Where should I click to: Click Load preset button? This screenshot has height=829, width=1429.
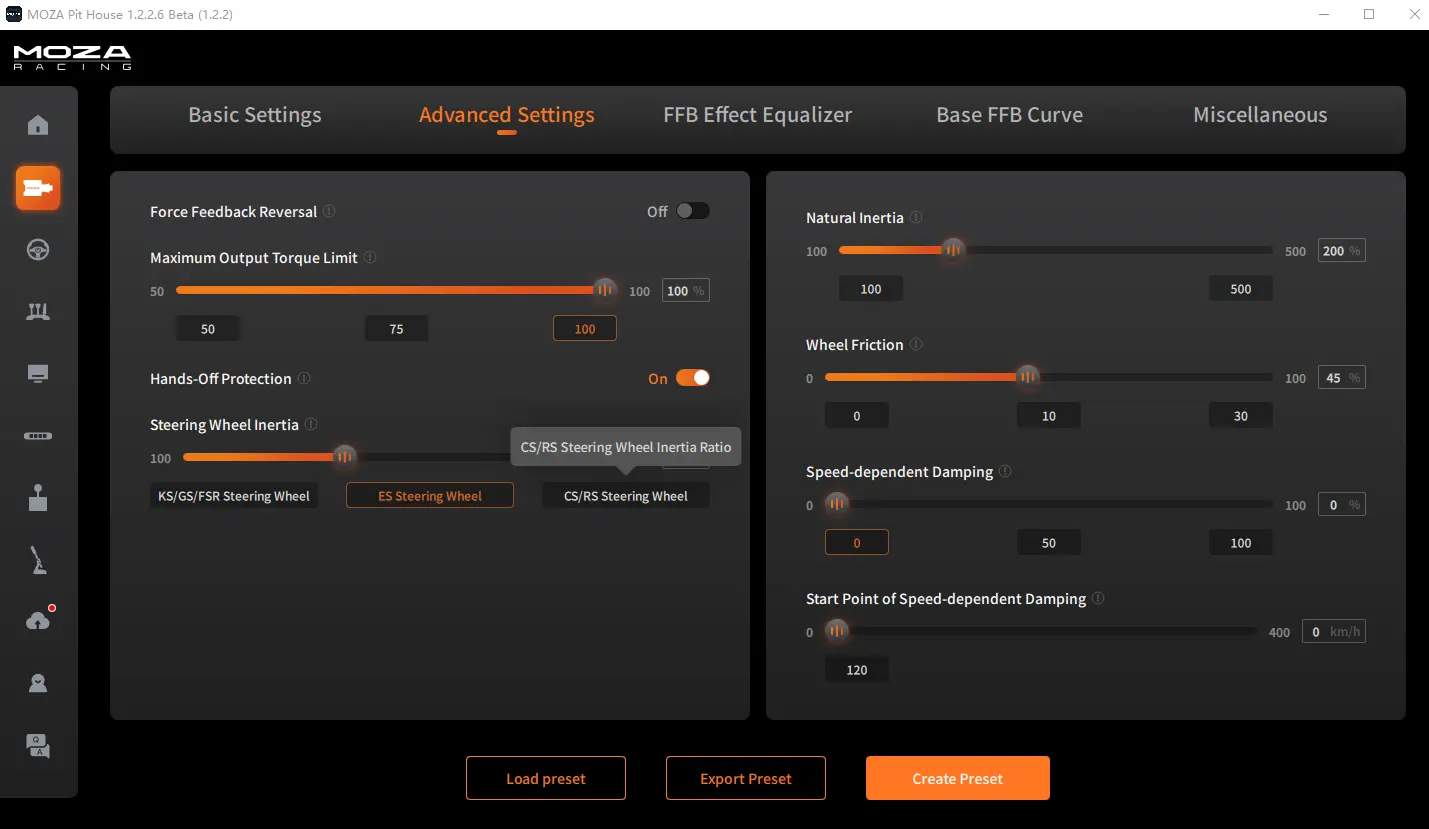click(546, 778)
